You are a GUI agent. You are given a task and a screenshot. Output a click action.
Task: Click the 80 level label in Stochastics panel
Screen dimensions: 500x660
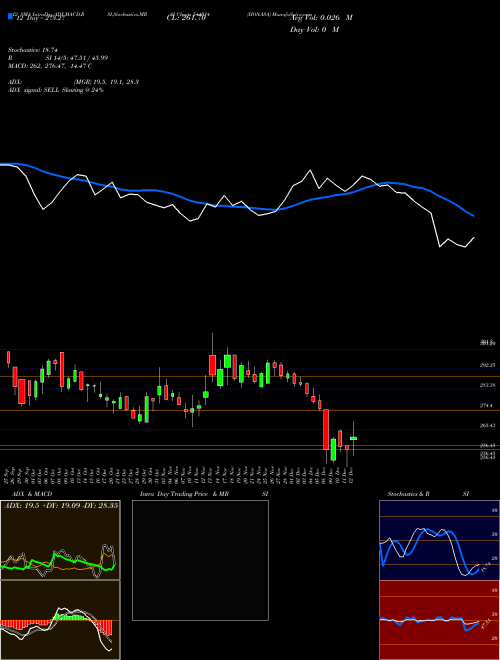click(495, 510)
